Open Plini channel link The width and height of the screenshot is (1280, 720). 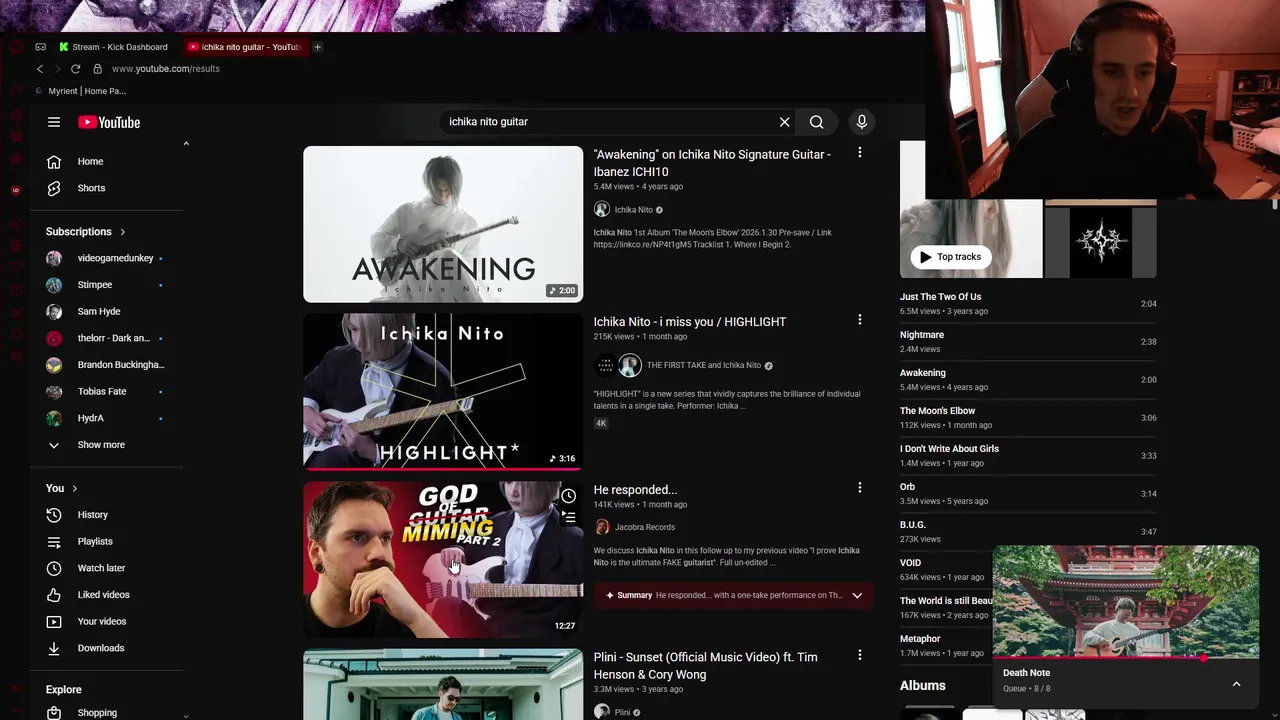pyautogui.click(x=622, y=712)
